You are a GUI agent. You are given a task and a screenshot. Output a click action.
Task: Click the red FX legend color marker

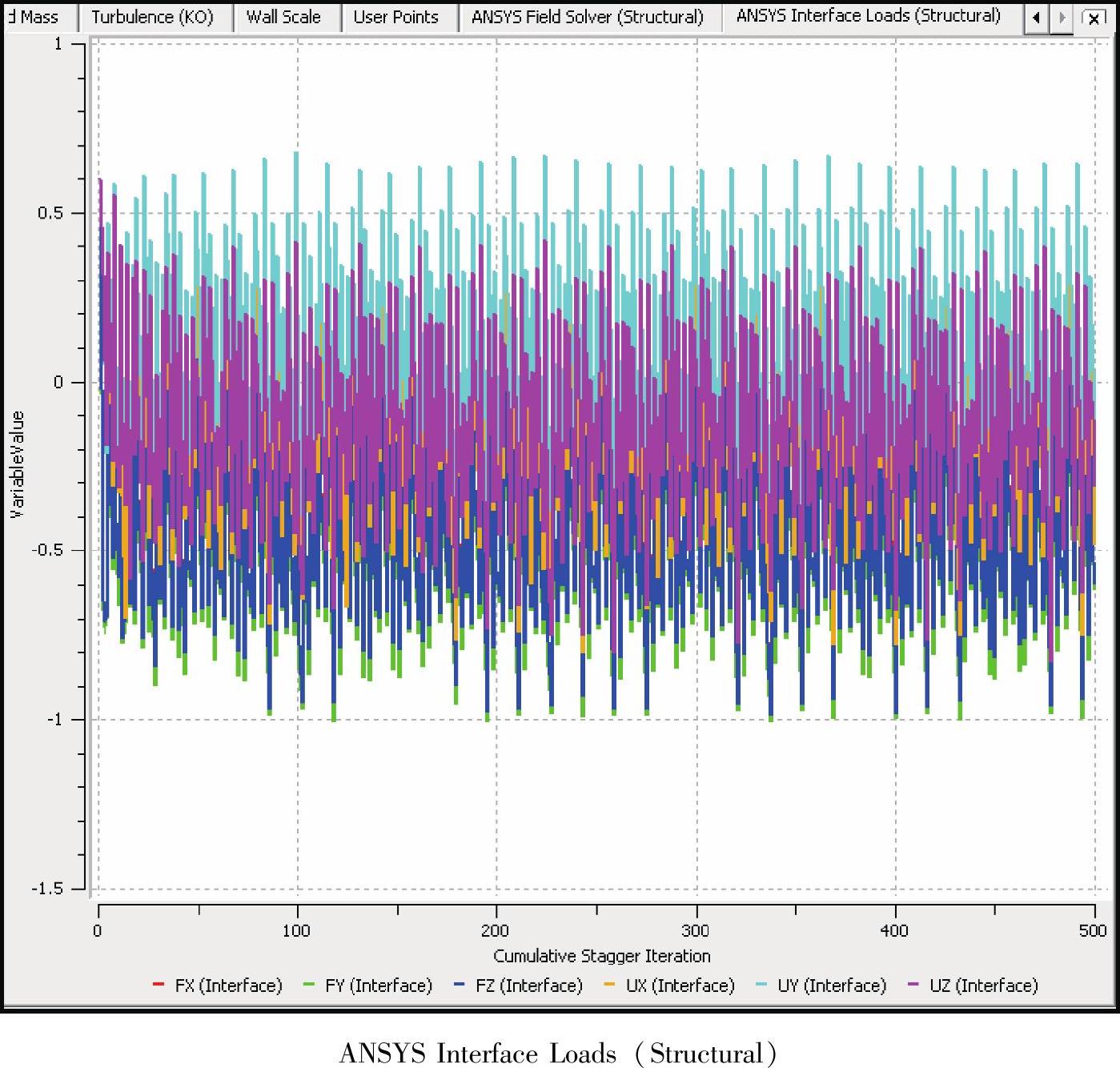(x=159, y=984)
